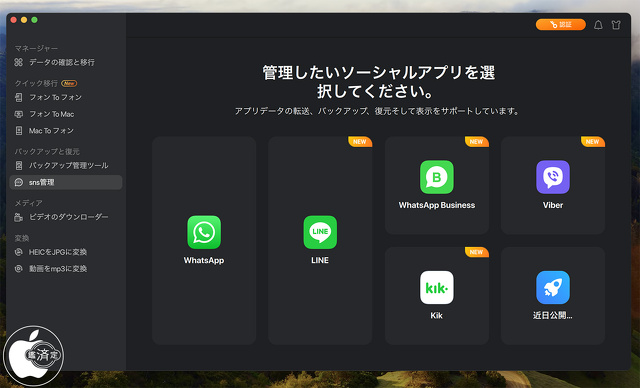
Task: Click the マネージャー section header
Action: point(36,48)
